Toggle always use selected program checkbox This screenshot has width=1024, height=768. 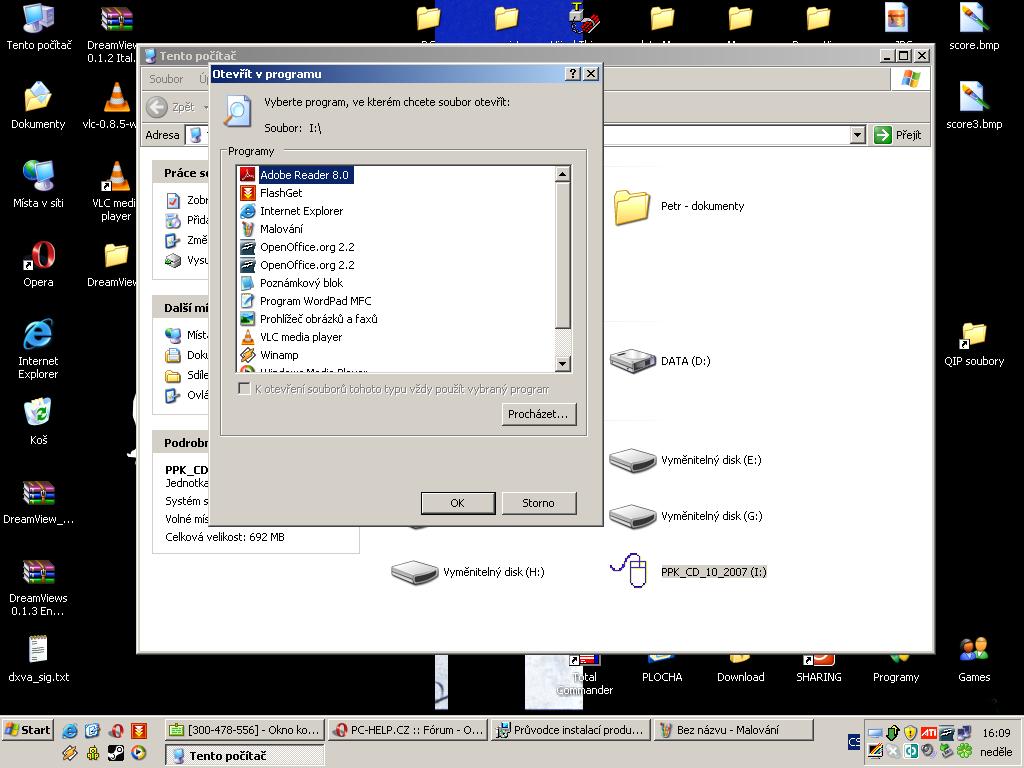tap(244, 389)
